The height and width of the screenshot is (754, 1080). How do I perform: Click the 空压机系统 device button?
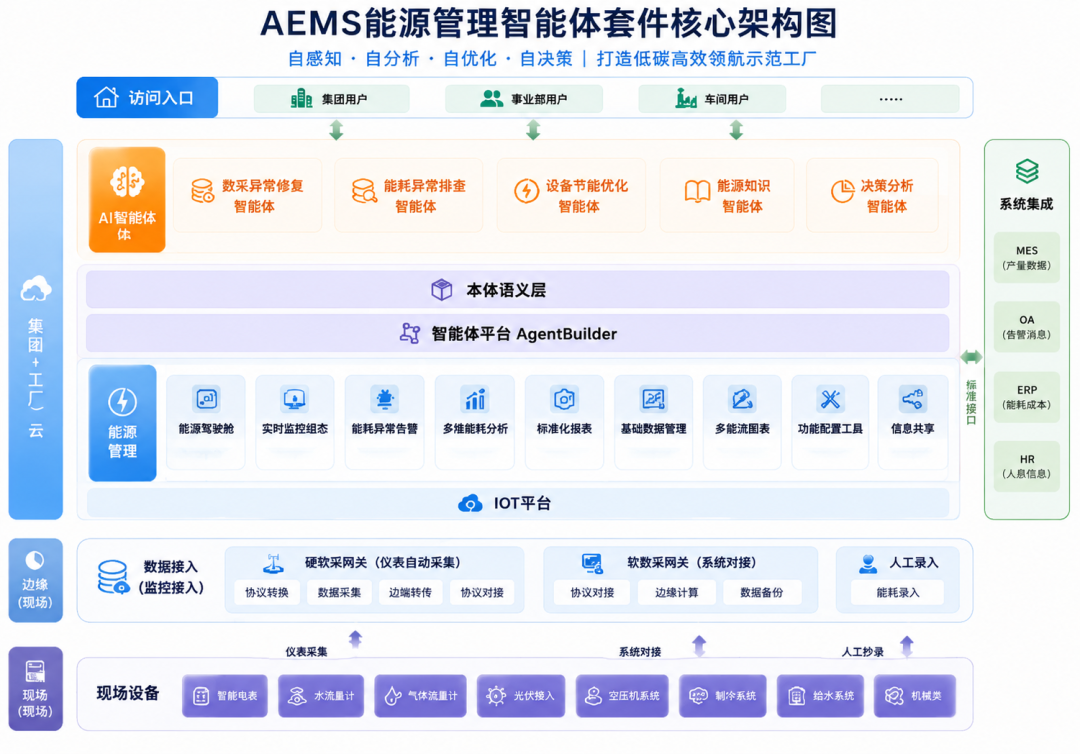(622, 695)
